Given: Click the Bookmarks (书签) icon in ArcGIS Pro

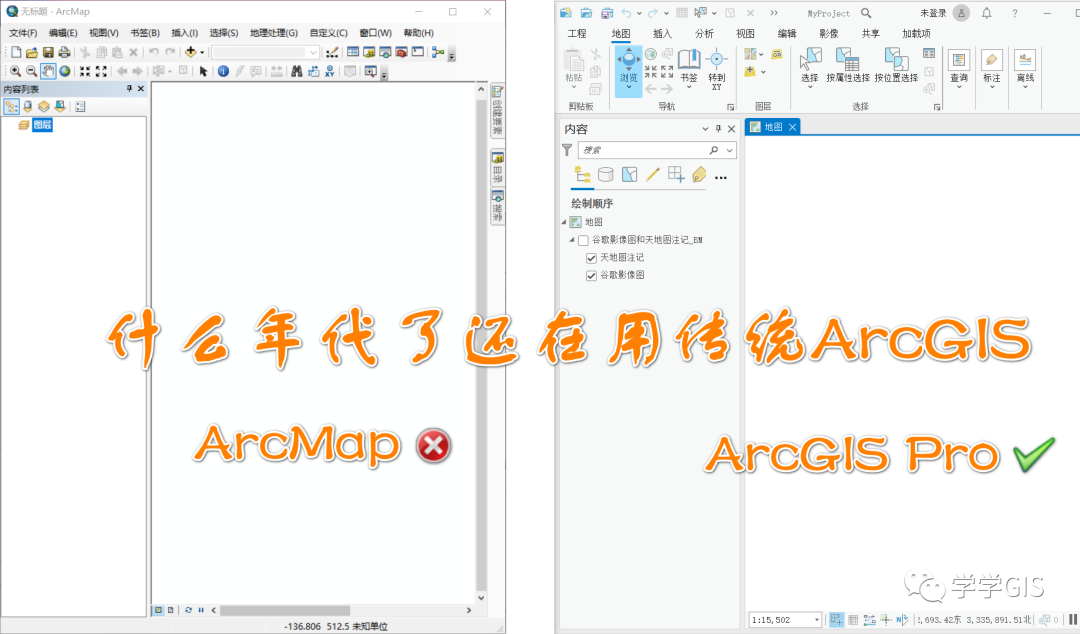Looking at the screenshot, I should tap(689, 68).
